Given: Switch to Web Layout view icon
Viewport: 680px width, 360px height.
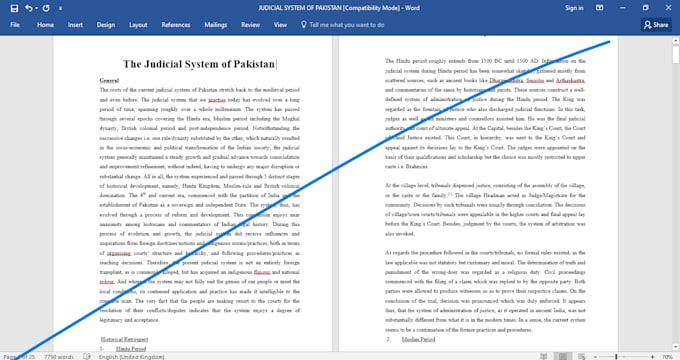Looking at the screenshot, I should [x=582, y=357].
